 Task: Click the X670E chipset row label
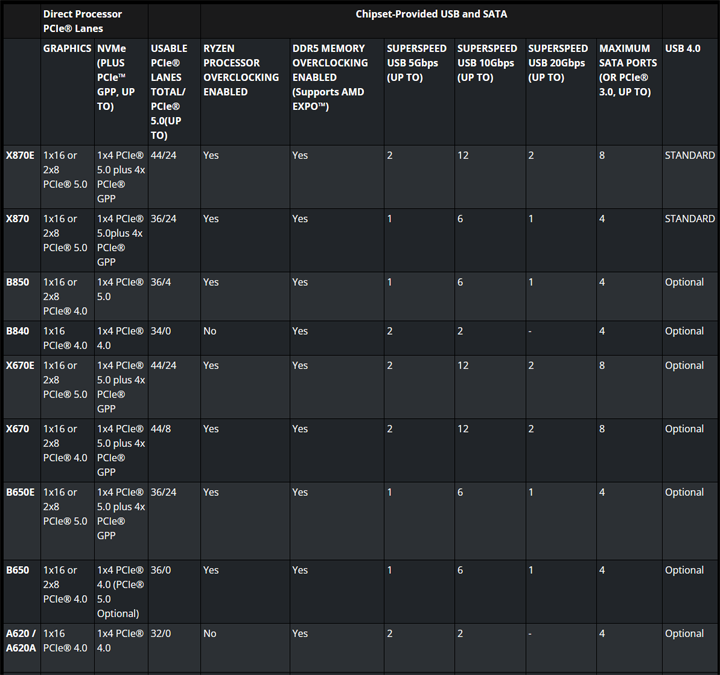pyautogui.click(x=20, y=366)
